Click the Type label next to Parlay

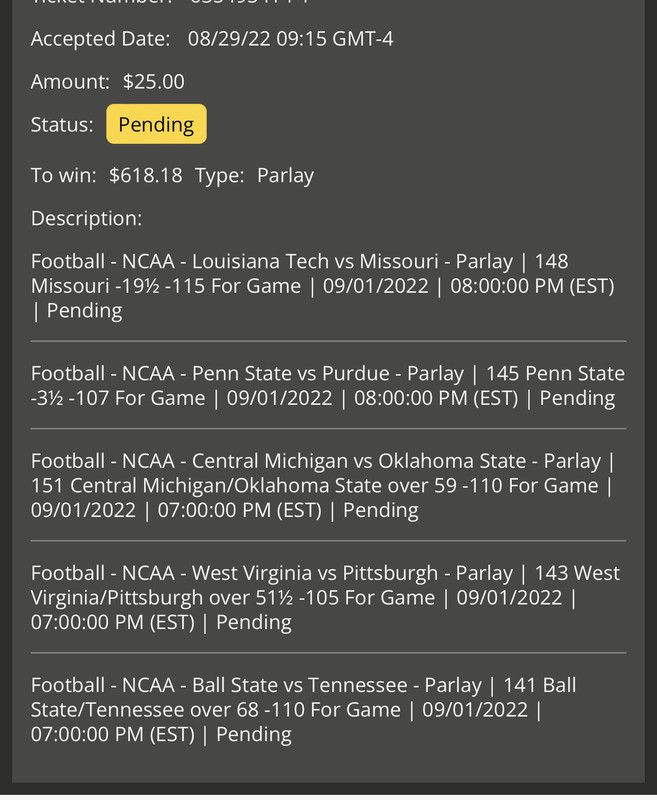click(x=219, y=175)
